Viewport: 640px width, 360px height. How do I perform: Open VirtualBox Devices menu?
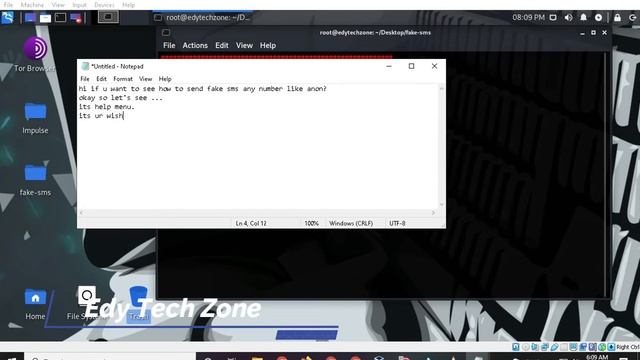pos(104,5)
